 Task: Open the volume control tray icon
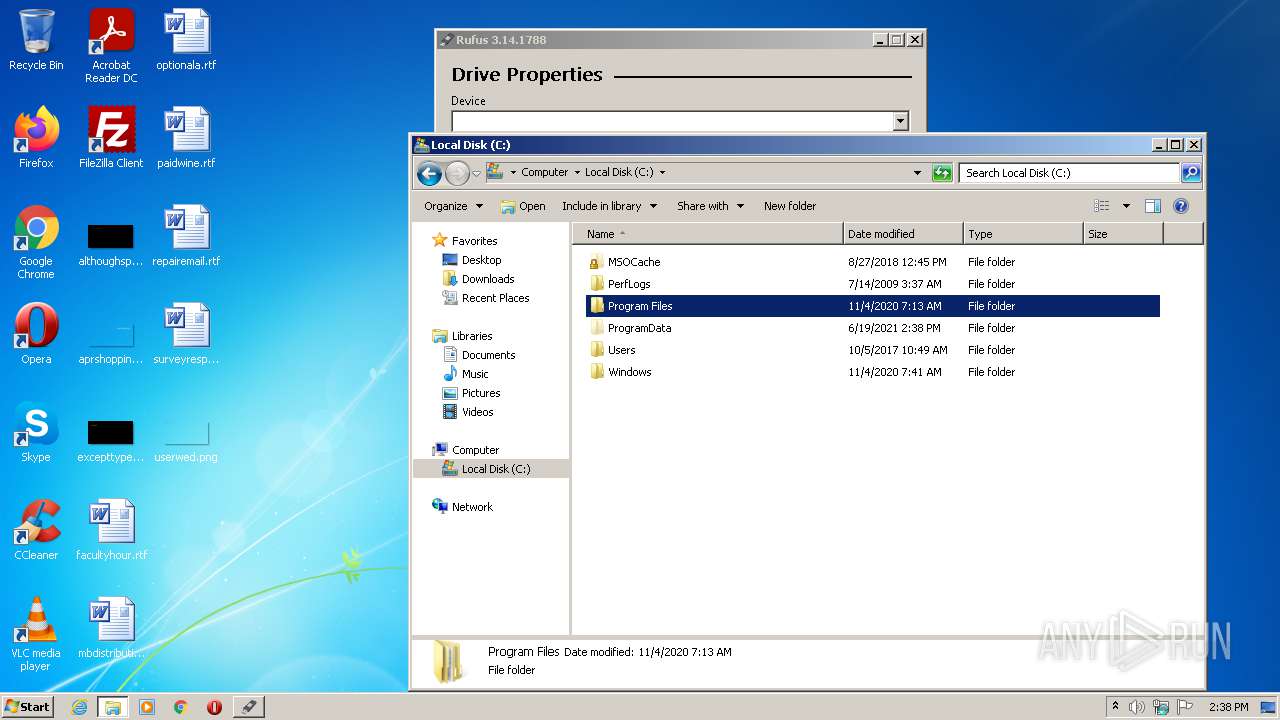point(1137,707)
